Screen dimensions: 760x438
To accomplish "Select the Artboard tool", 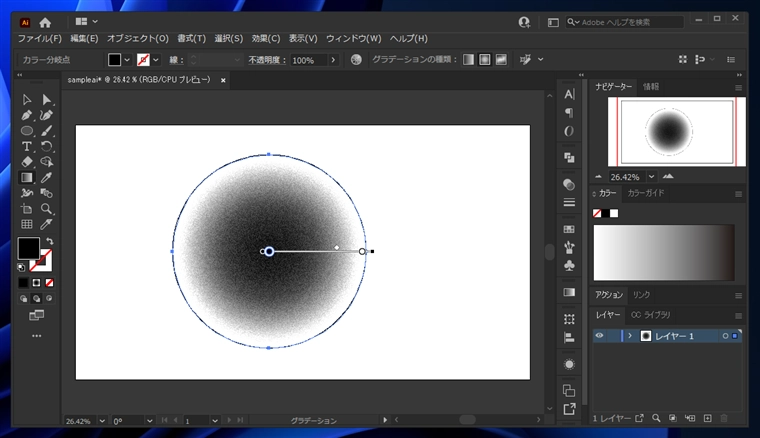I will (27, 209).
